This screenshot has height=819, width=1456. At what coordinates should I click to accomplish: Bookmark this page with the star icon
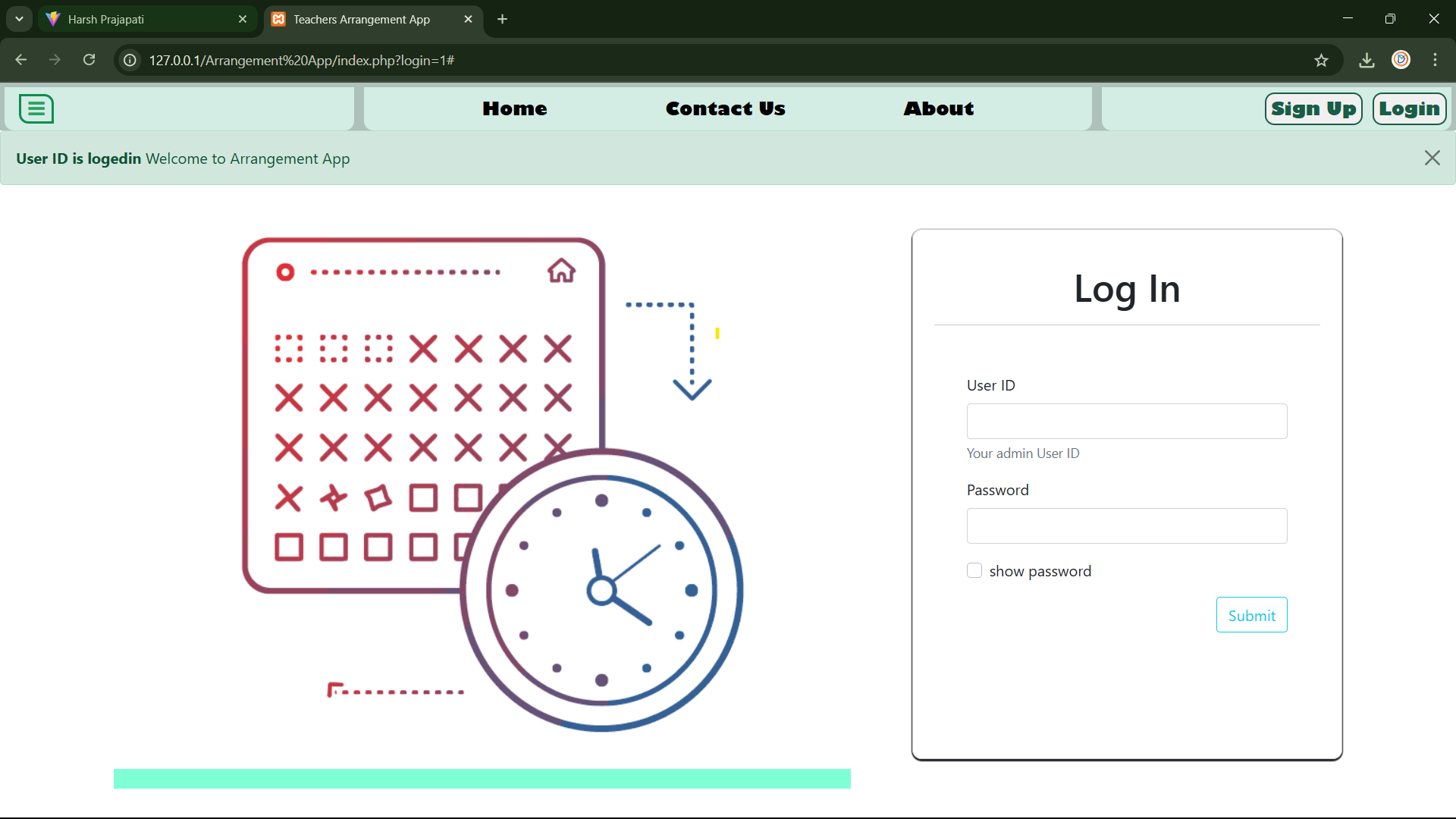(x=1321, y=61)
